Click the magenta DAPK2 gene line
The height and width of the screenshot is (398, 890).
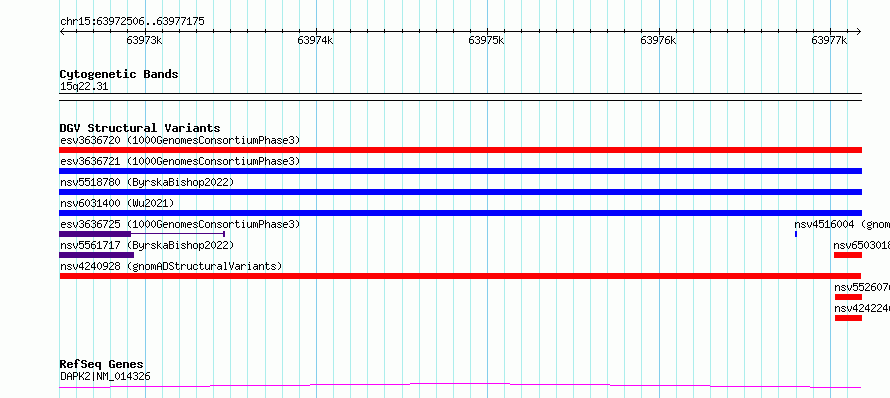pos(460,386)
